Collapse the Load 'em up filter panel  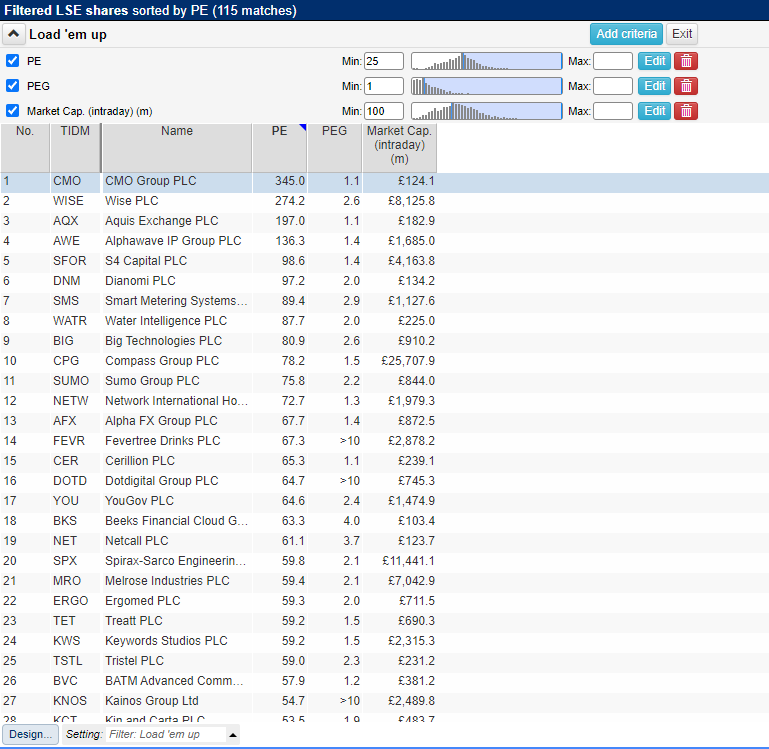[14, 34]
